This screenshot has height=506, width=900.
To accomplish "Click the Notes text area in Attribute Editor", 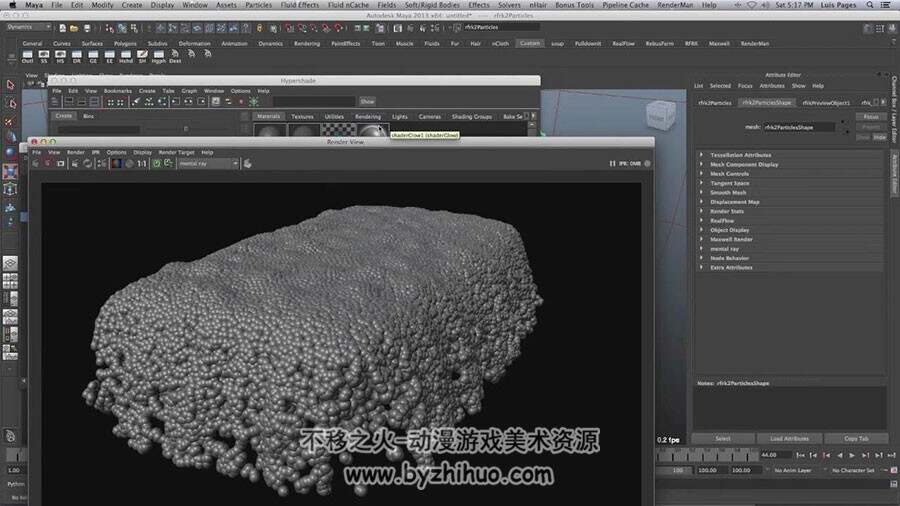I will [x=790, y=408].
